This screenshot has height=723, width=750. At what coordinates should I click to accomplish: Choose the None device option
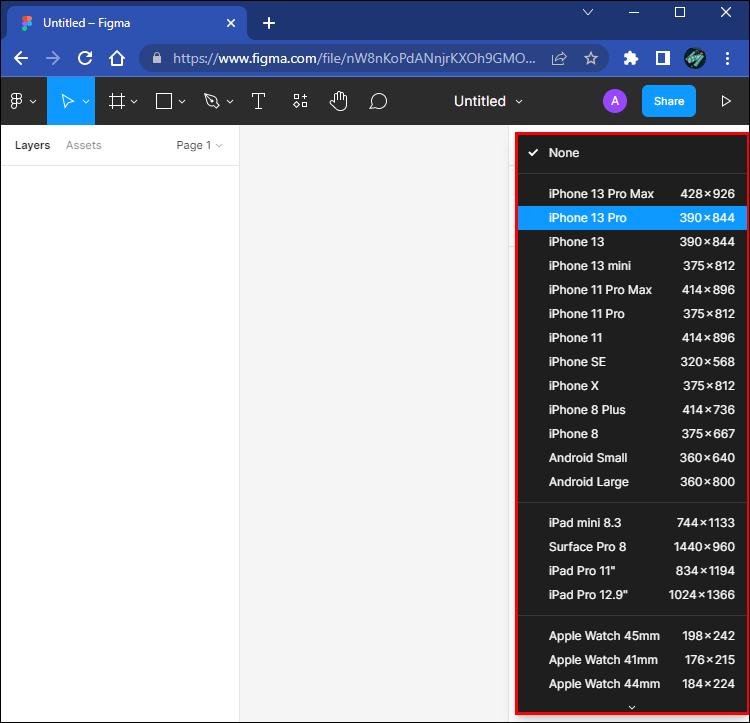(563, 153)
